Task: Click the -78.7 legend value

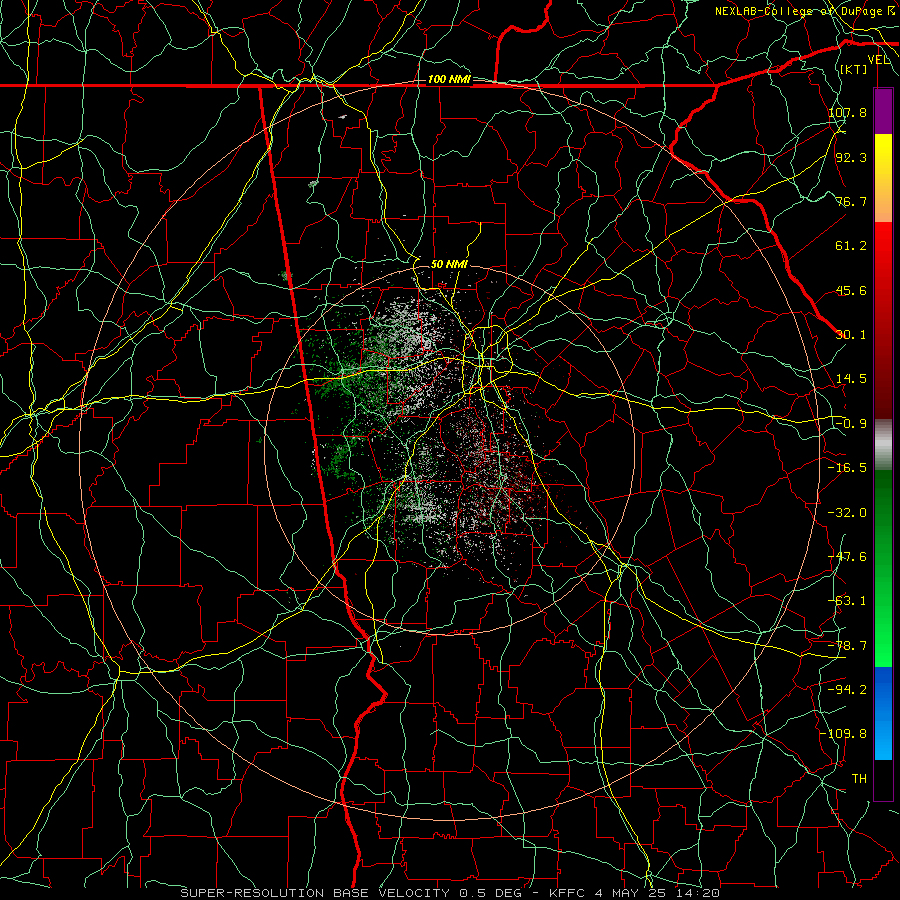Action: (x=847, y=646)
